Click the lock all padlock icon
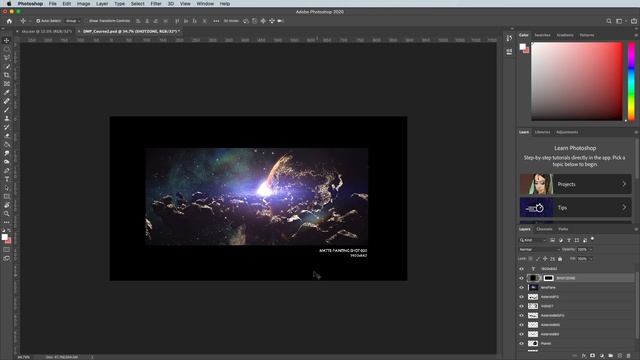Image resolution: width=640 pixels, height=360 pixels. click(x=560, y=259)
